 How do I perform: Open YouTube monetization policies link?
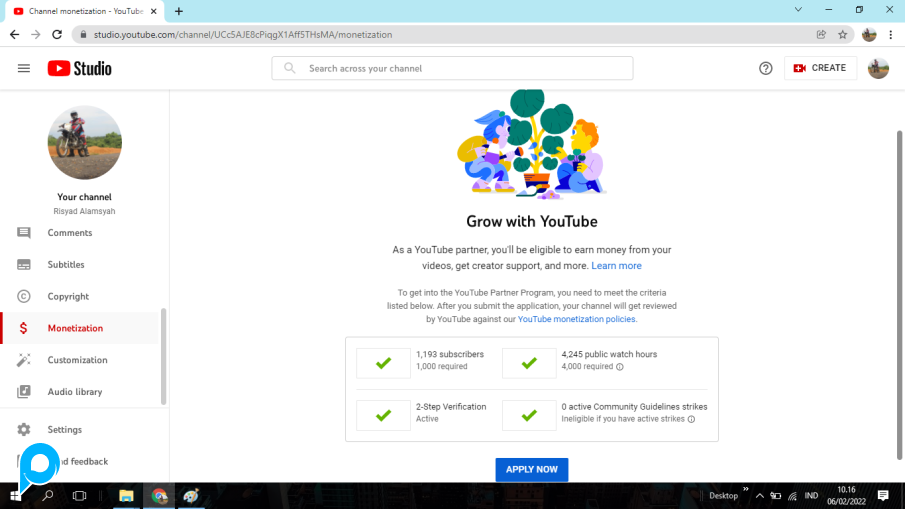pyautogui.click(x=576, y=319)
